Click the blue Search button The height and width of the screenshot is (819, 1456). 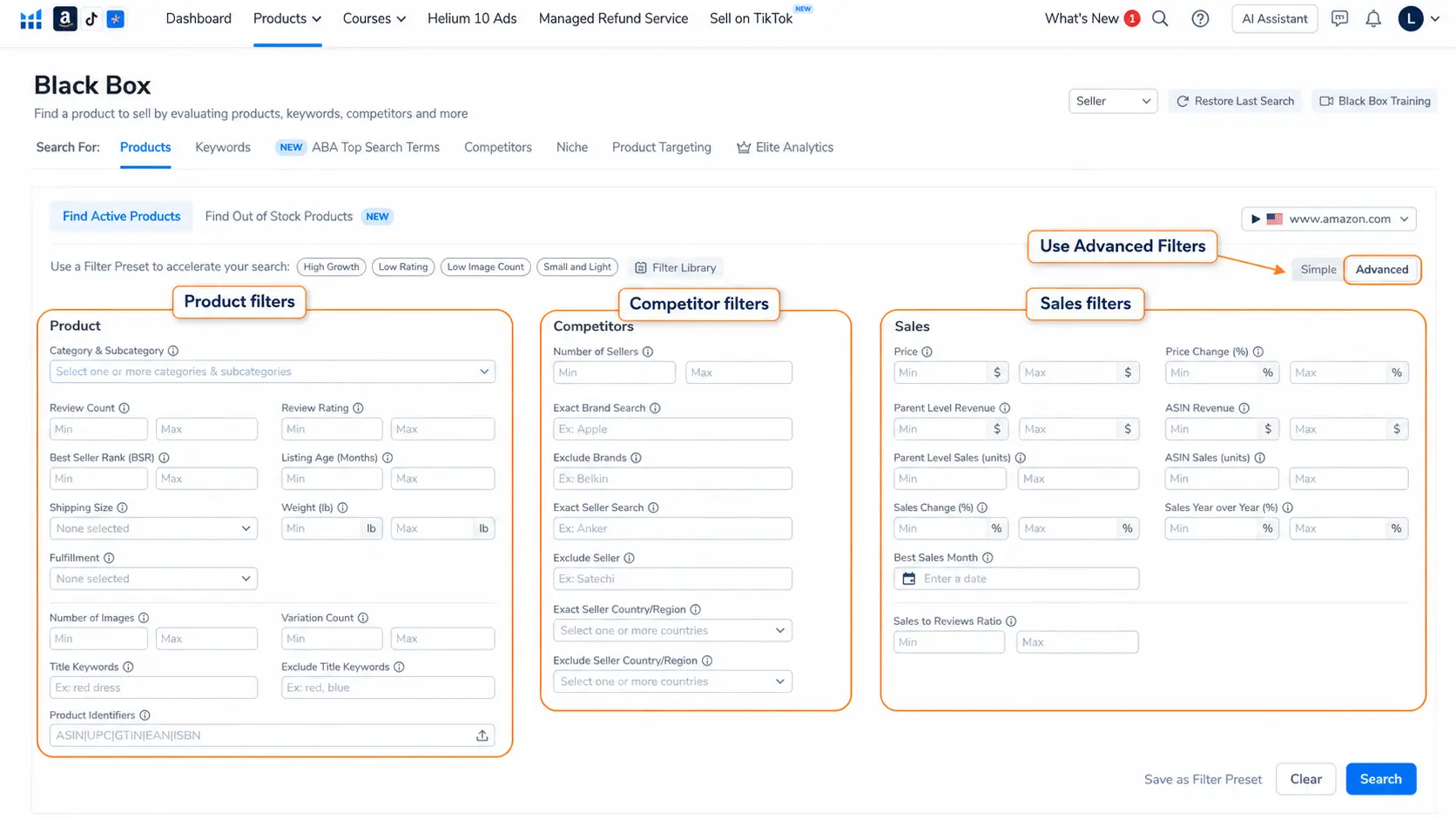1381,779
